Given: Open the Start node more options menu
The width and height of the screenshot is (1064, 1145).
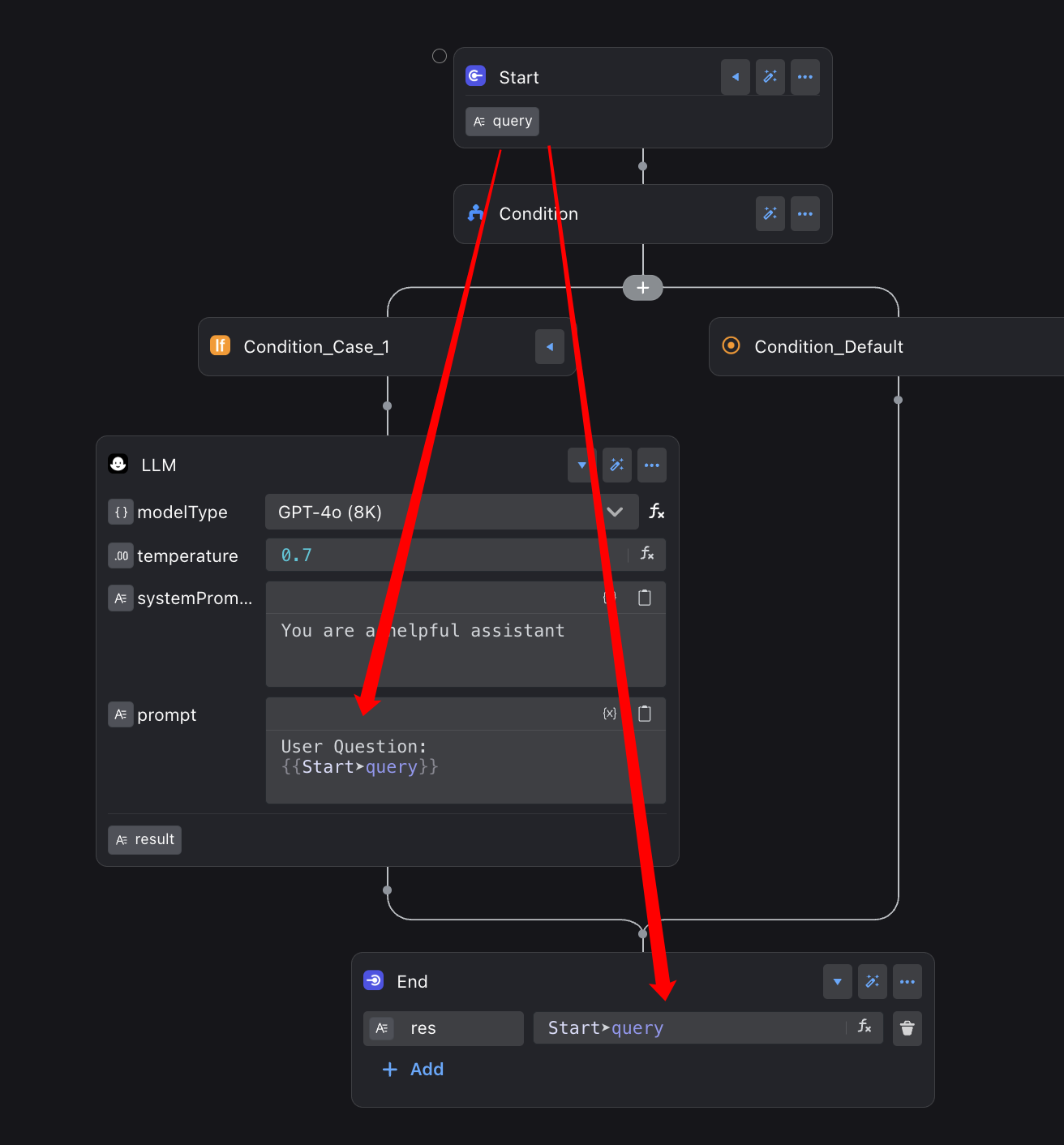Looking at the screenshot, I should point(804,77).
